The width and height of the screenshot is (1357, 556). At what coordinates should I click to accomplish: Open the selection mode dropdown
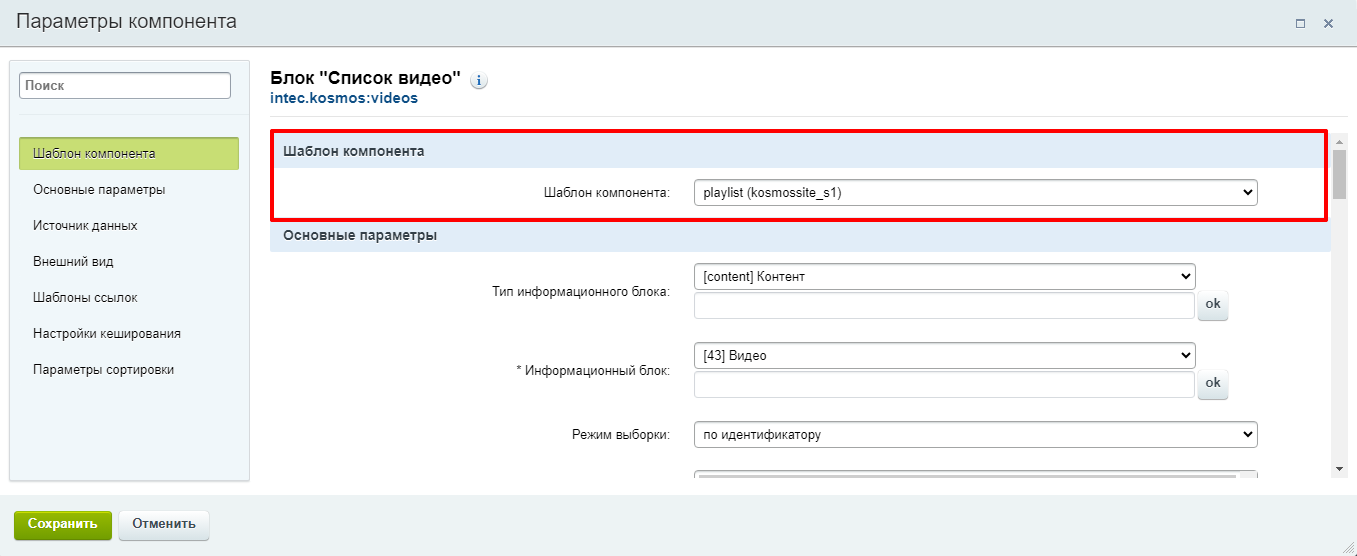pos(975,434)
